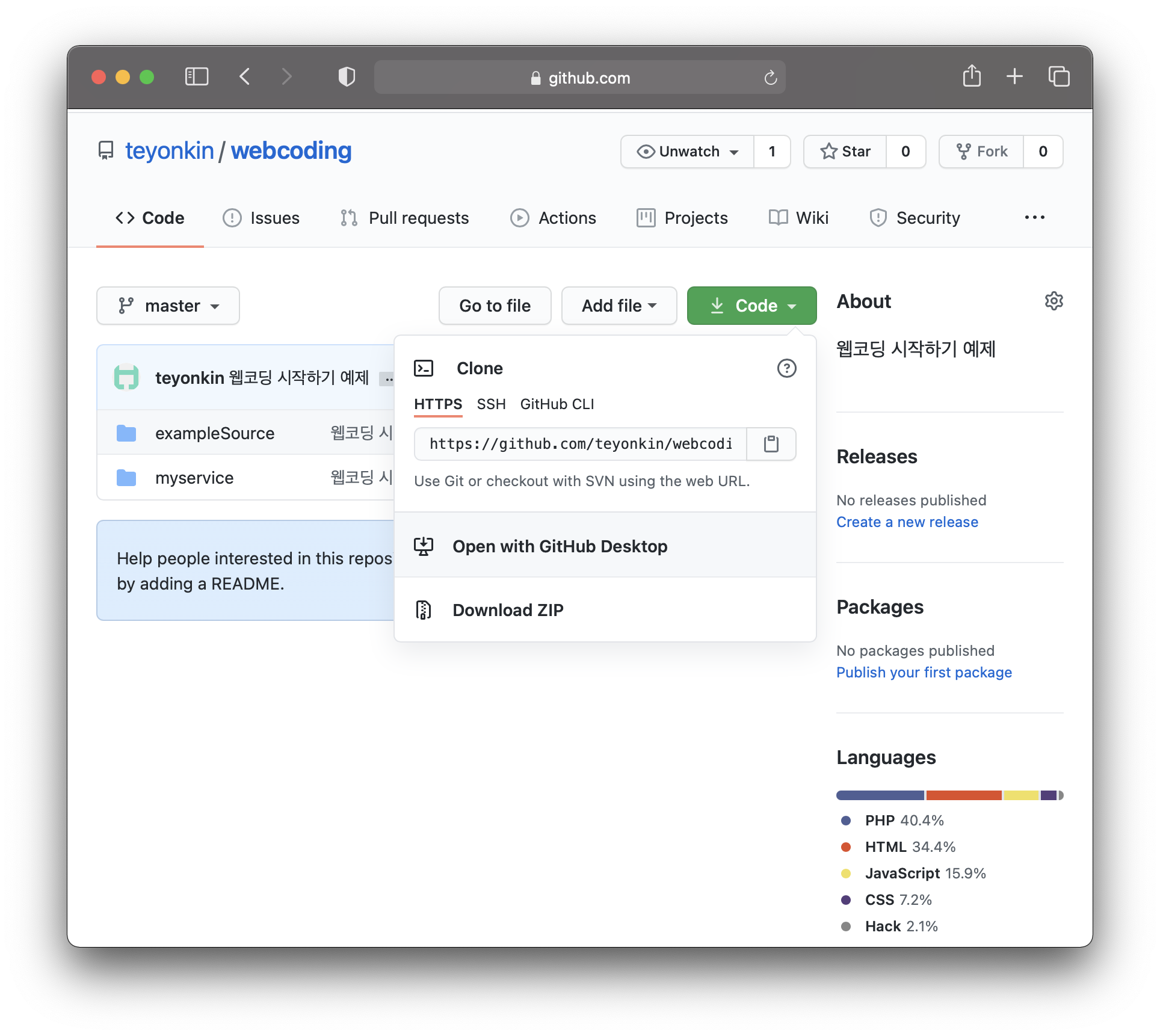Show the tab overview icon
The height and width of the screenshot is (1036, 1160).
[1059, 76]
